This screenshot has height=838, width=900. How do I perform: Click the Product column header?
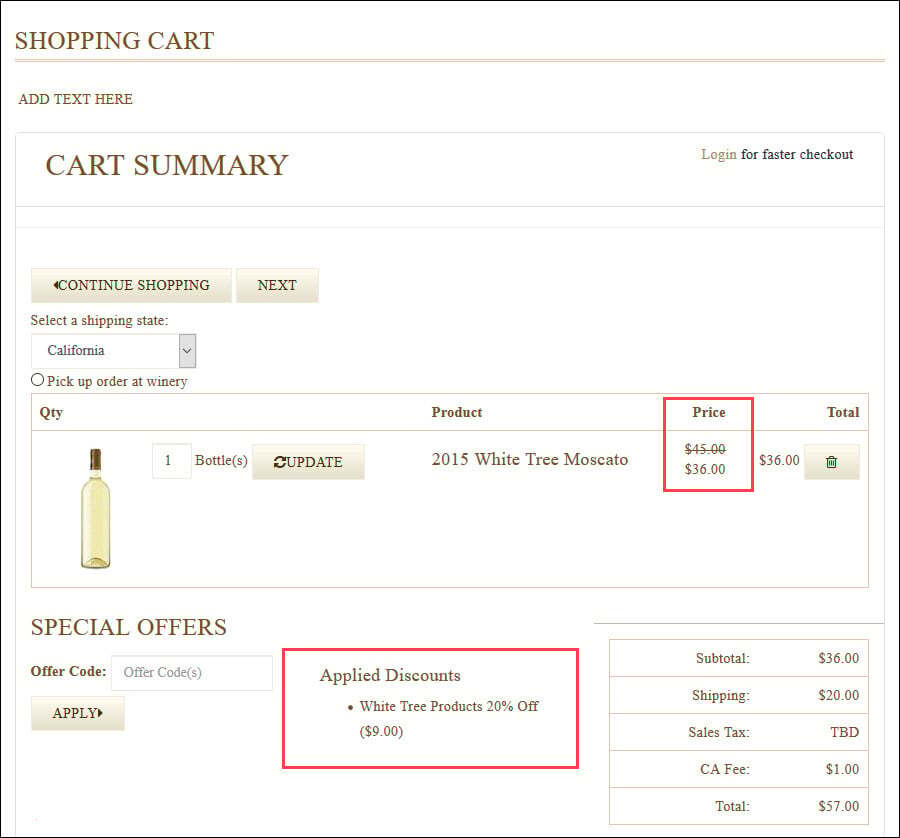(457, 412)
